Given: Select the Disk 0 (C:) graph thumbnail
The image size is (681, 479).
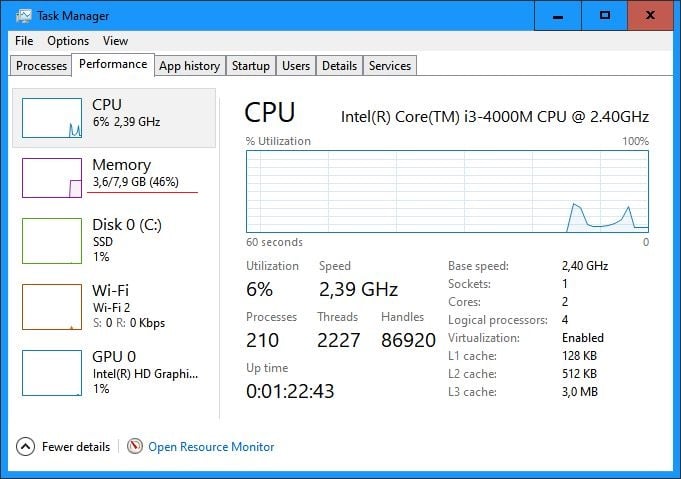Looking at the screenshot, I should [52, 241].
